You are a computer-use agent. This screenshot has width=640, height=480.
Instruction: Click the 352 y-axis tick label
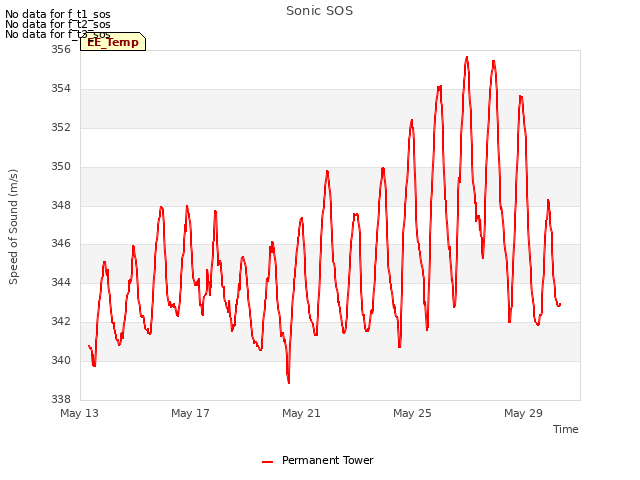click(x=61, y=127)
